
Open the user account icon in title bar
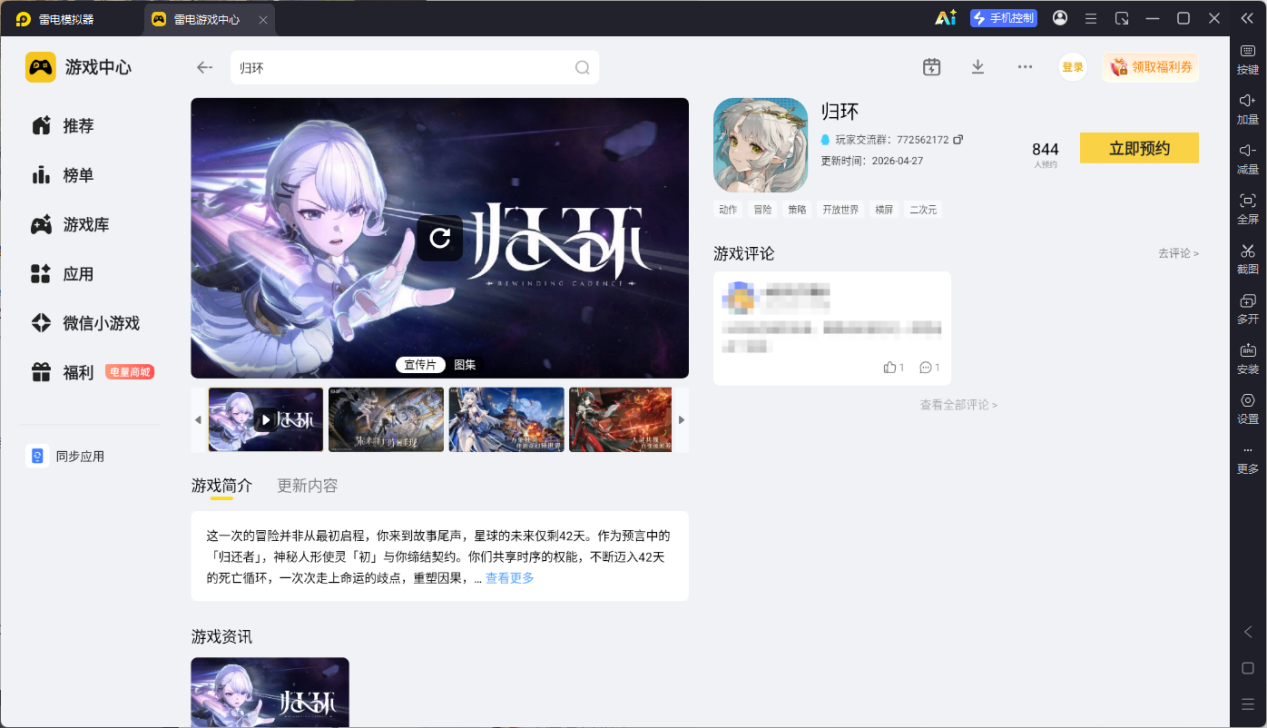point(1060,18)
